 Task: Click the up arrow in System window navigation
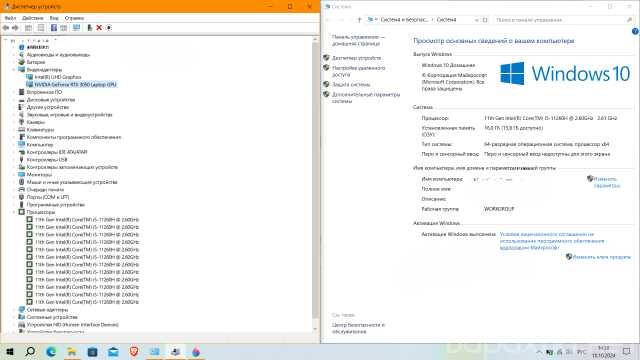(359, 20)
